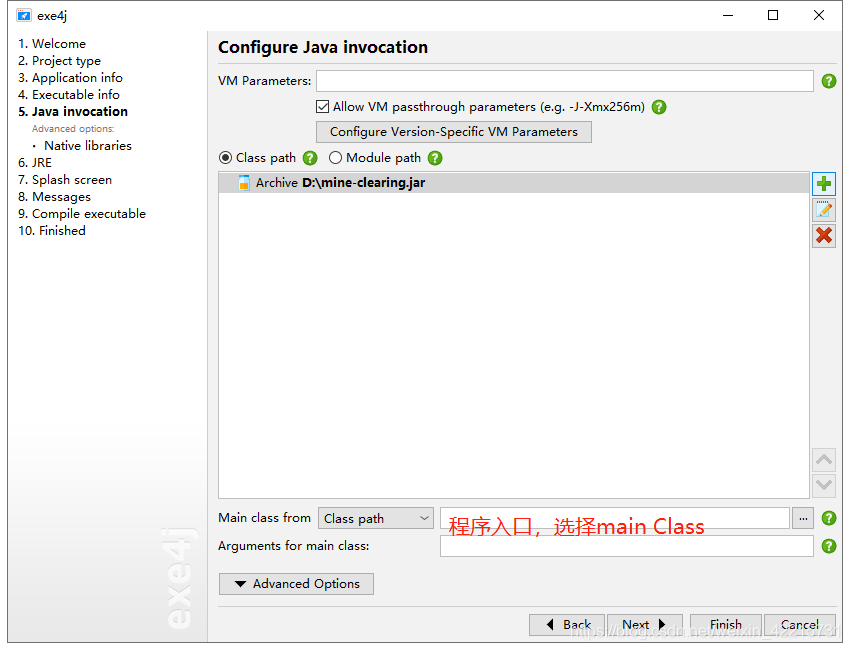Move class path entry down
Screen dimensions: 850x650
(823, 485)
